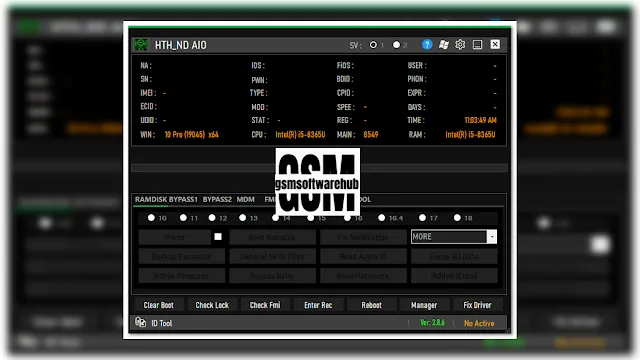This screenshot has height=360, width=640.
Task: Click the 11:03:49 AM time value
Action: pyautogui.click(x=480, y=120)
